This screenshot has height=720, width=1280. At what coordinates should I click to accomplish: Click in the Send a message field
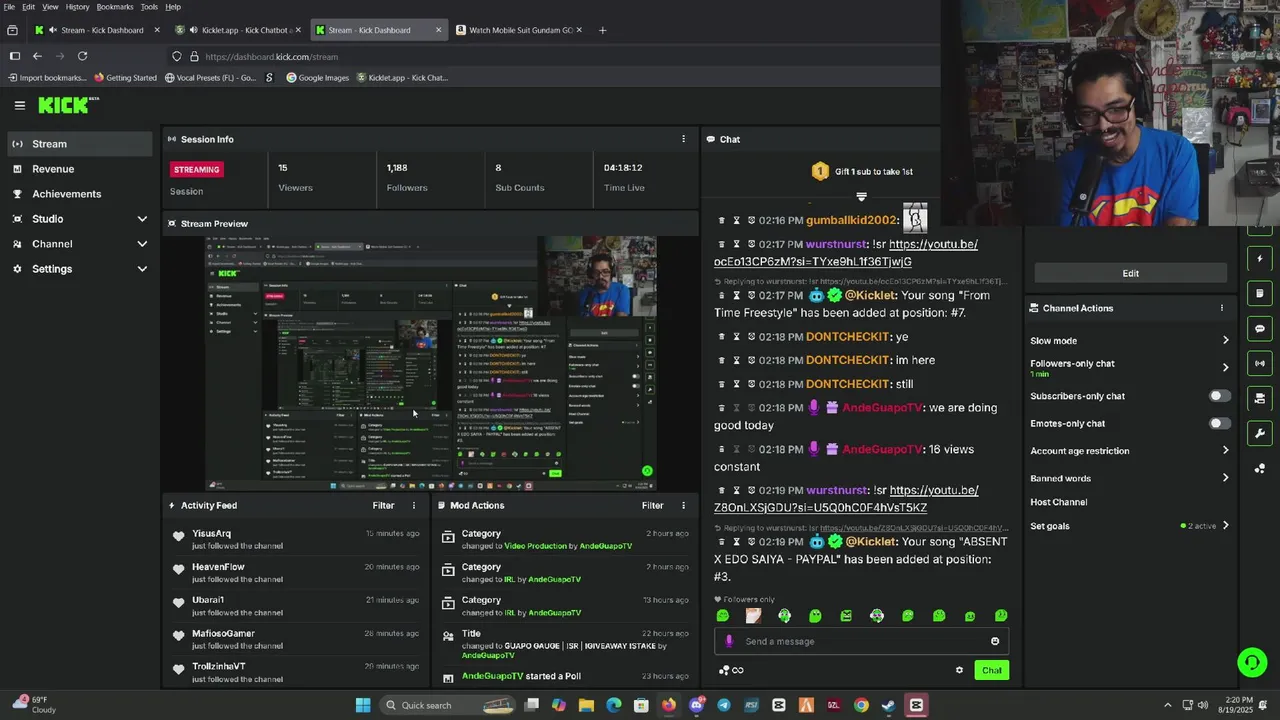tap(860, 642)
